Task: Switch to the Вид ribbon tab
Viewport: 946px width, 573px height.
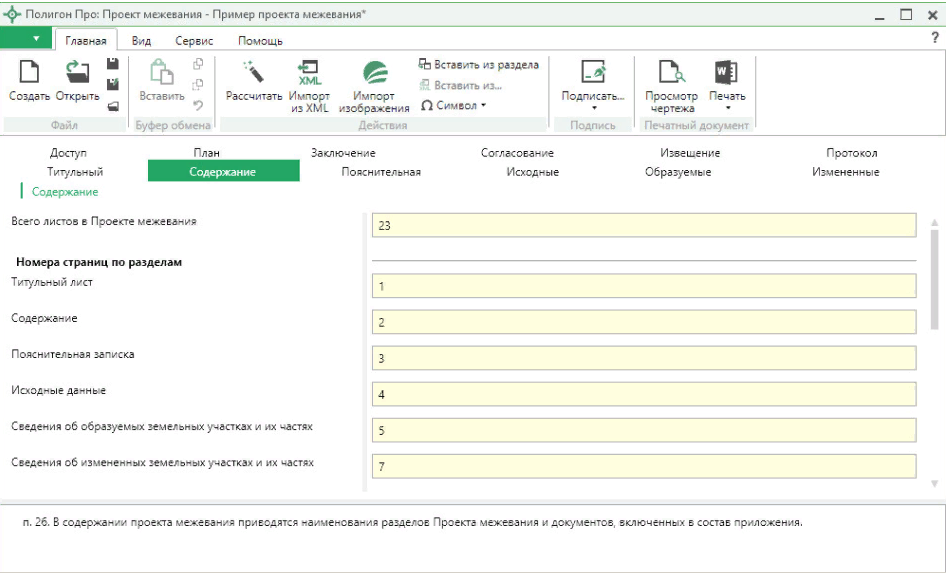Action: [x=142, y=41]
